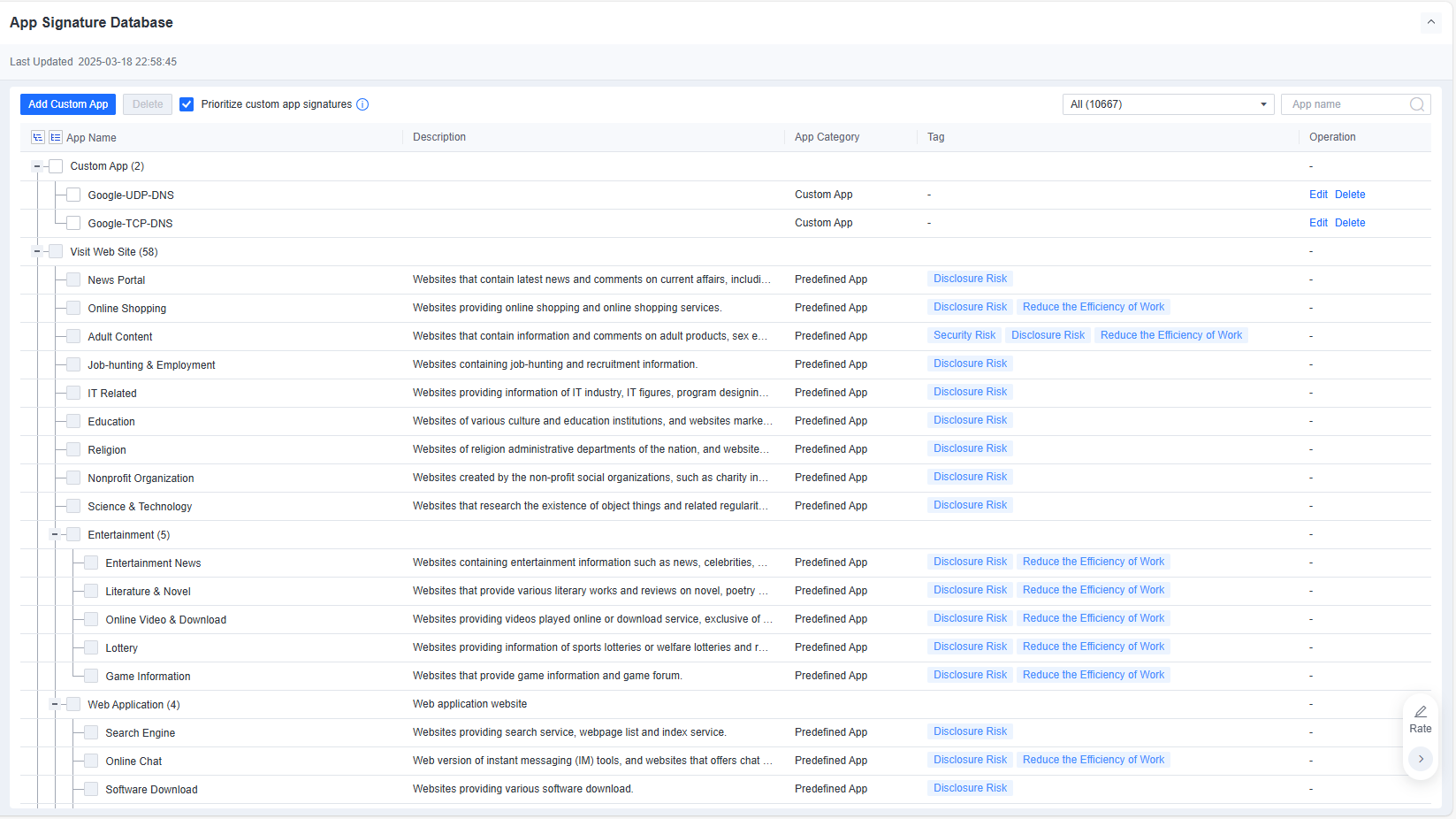1456x819 pixels.
Task: Tick the Adult Content checkbox
Action: tap(73, 336)
